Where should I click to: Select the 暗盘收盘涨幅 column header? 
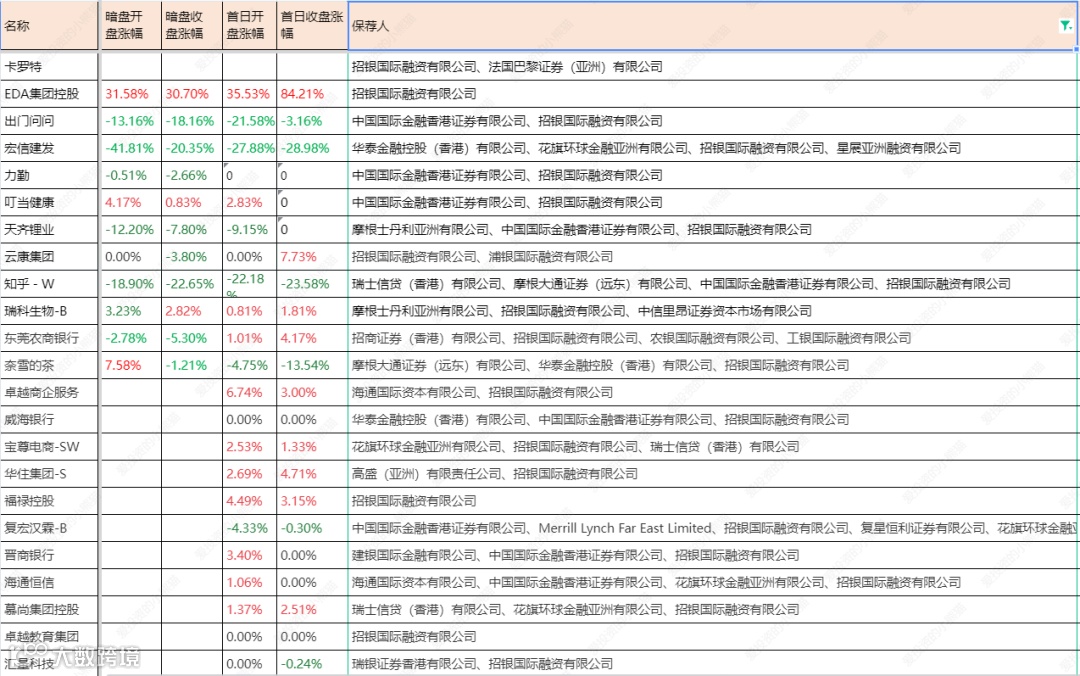coord(191,25)
